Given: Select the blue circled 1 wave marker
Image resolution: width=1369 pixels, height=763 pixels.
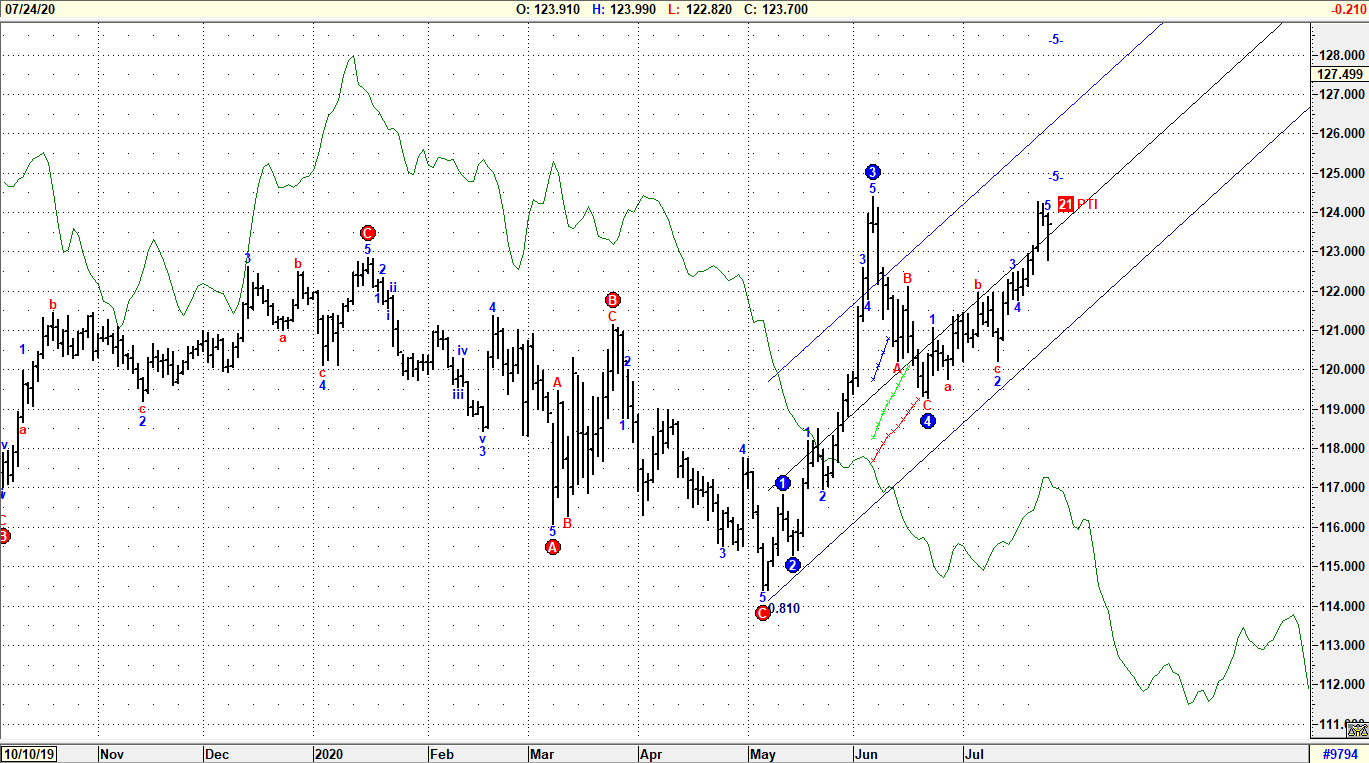Looking at the screenshot, I should [x=783, y=482].
